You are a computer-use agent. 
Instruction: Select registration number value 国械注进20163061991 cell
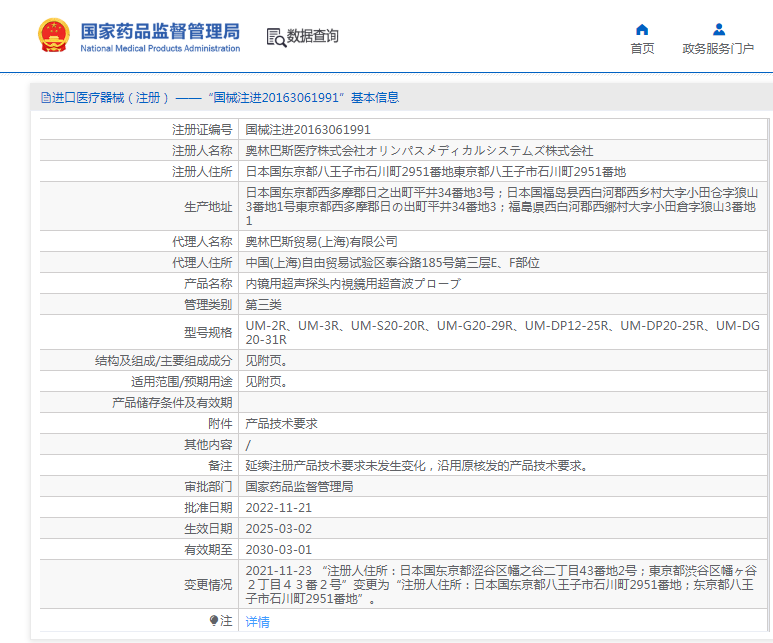click(x=308, y=130)
